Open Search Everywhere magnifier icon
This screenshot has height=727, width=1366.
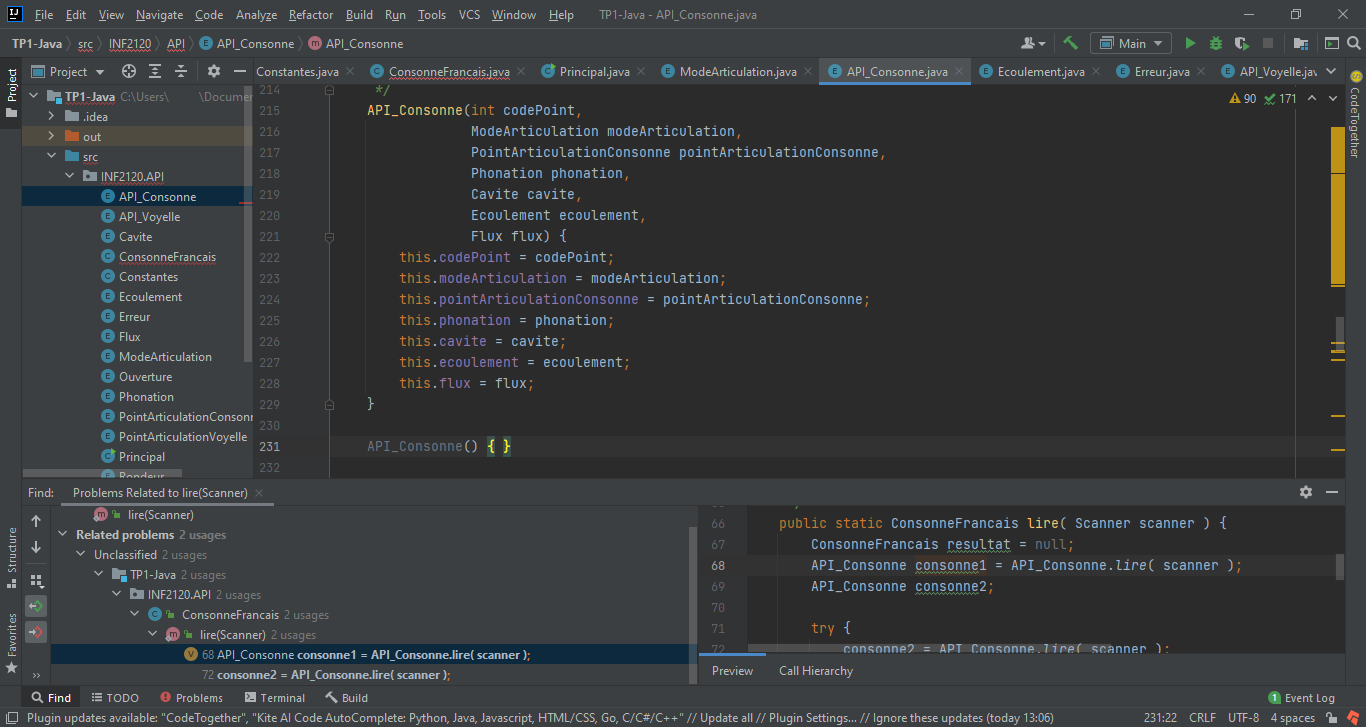1354,43
